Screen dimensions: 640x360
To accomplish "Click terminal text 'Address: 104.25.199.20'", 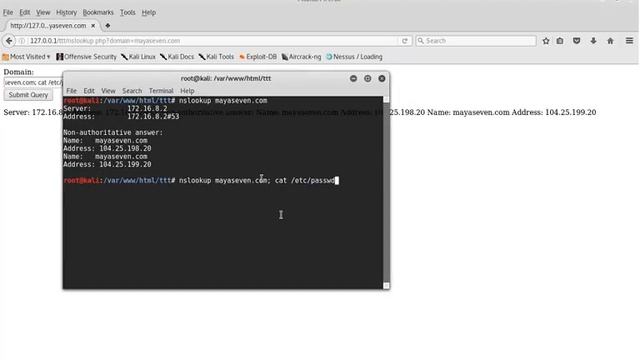I will (x=107, y=164).
